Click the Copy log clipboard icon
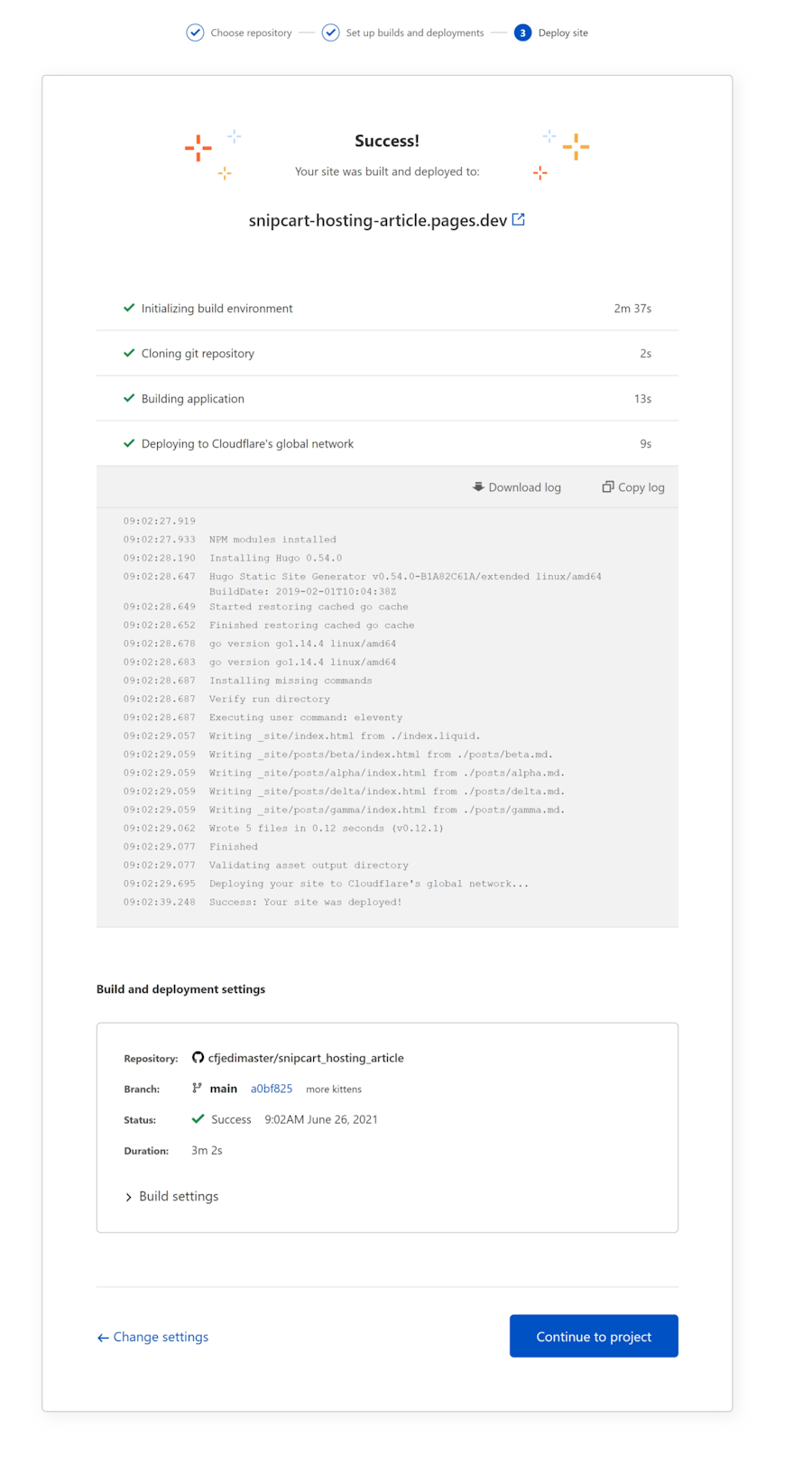 [608, 487]
